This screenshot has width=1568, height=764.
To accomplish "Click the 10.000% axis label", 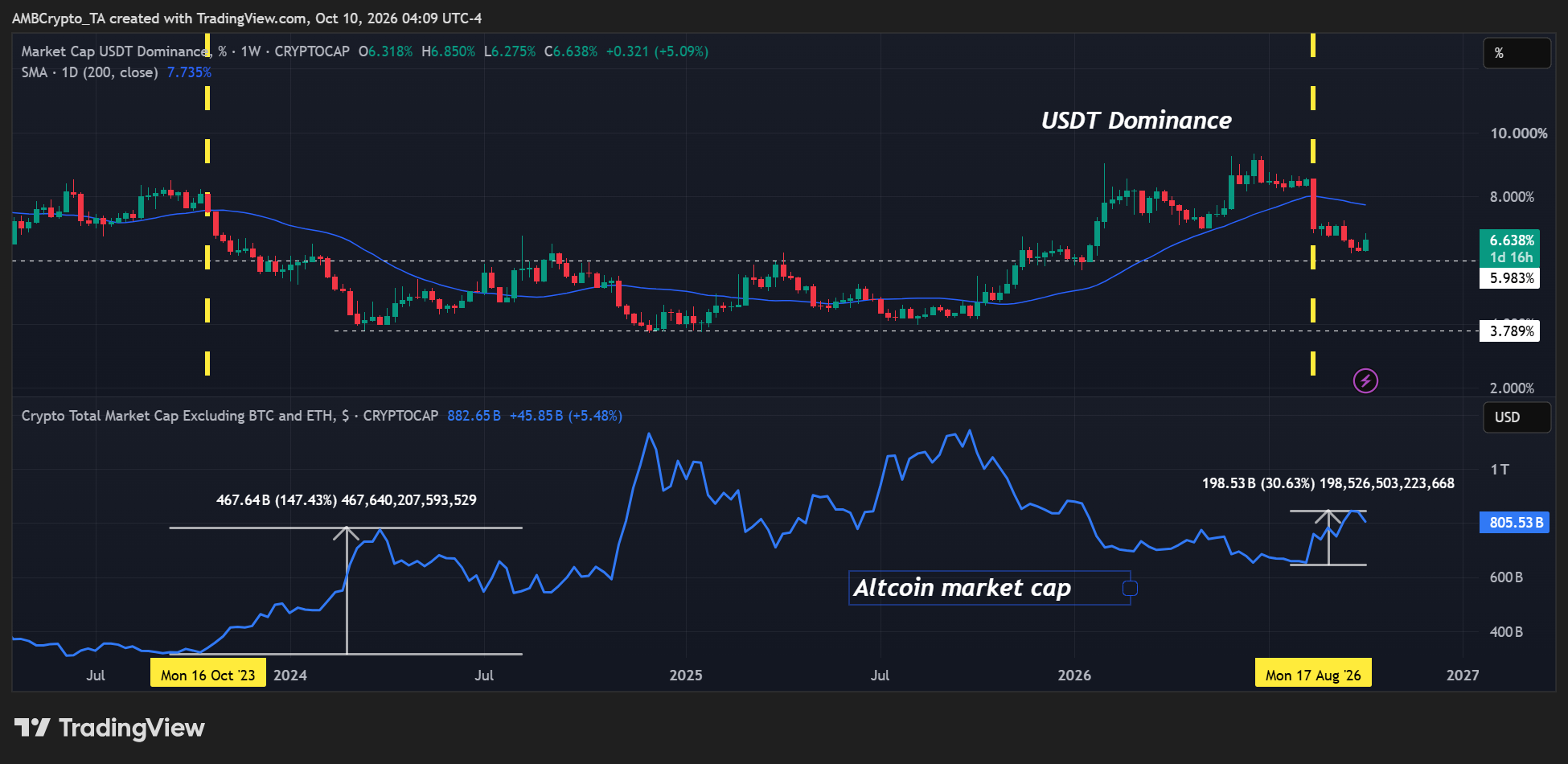I will click(1518, 133).
